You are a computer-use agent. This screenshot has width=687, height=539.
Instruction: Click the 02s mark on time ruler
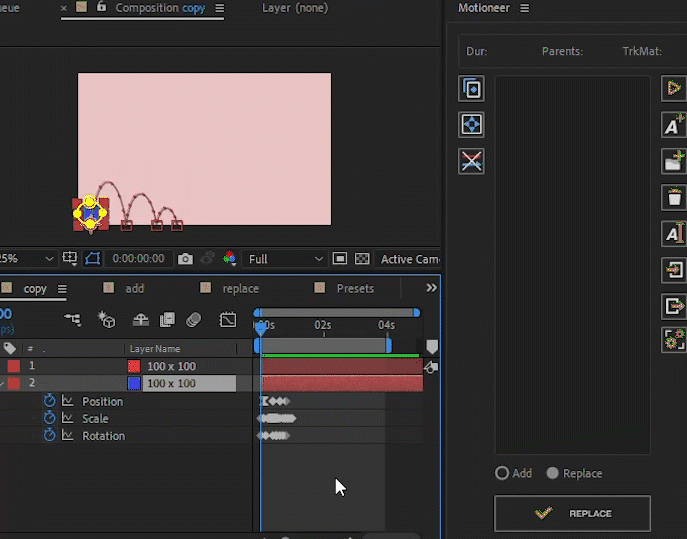click(x=323, y=325)
